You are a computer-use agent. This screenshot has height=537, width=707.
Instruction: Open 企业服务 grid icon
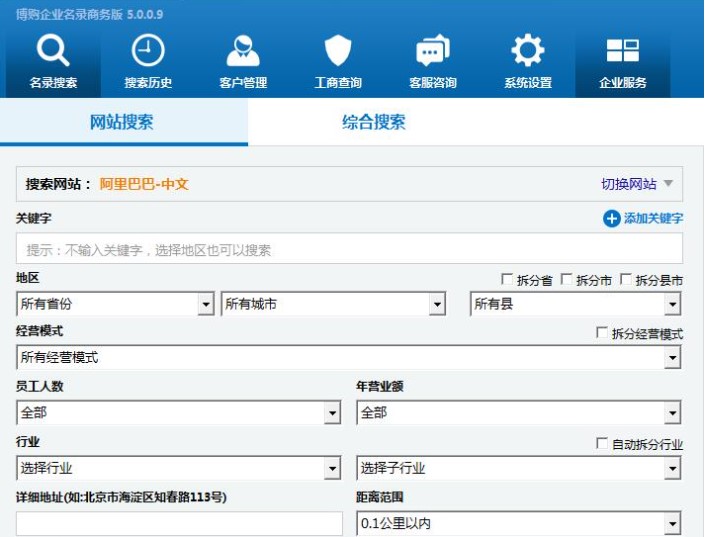[623, 50]
